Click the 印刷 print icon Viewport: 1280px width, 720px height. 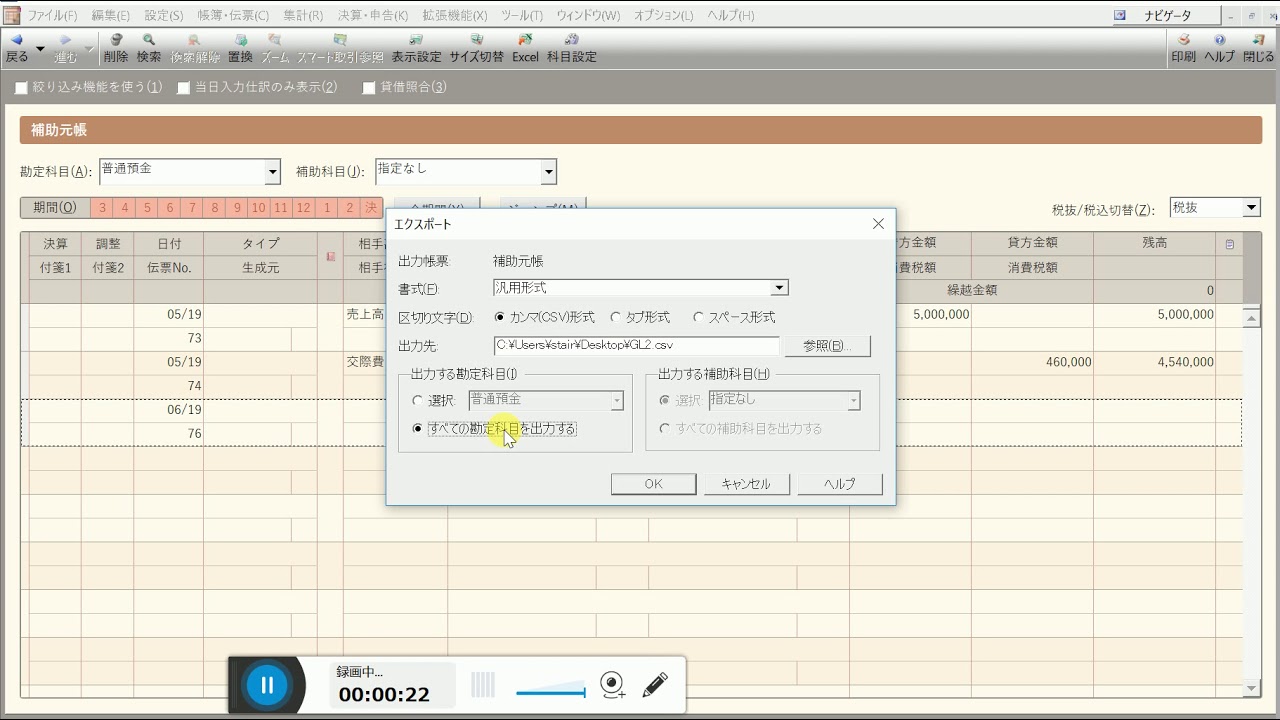1183,48
